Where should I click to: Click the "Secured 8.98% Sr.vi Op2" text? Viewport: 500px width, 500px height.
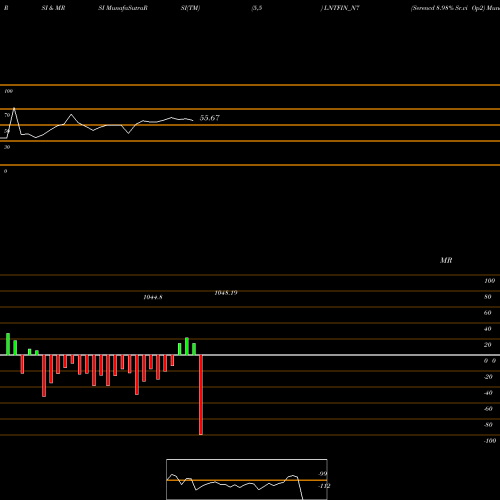(x=448, y=8)
